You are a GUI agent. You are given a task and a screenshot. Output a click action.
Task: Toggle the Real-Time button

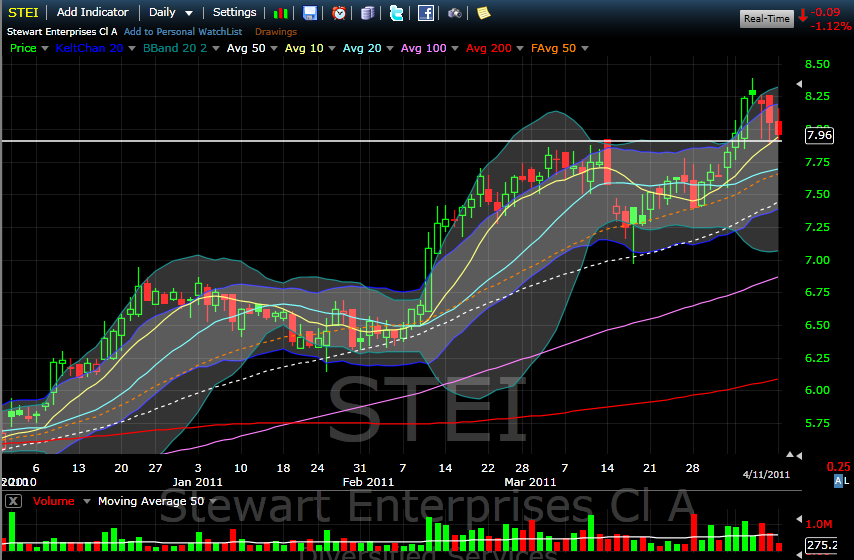(766, 19)
